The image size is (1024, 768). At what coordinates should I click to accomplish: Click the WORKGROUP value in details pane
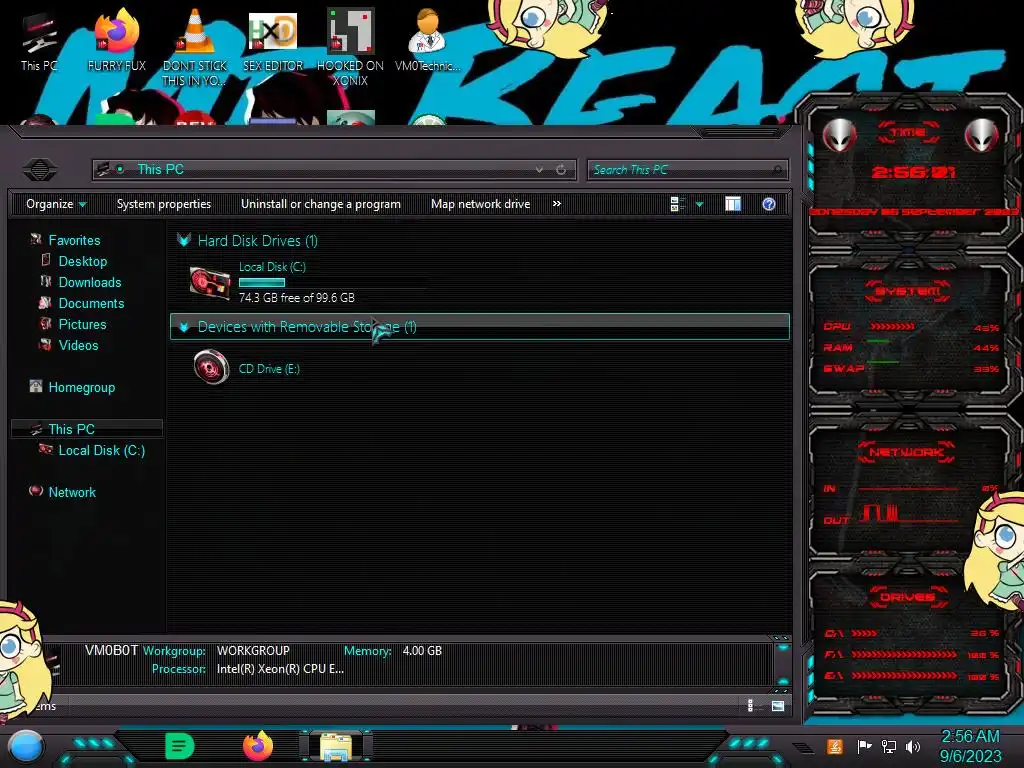click(253, 651)
